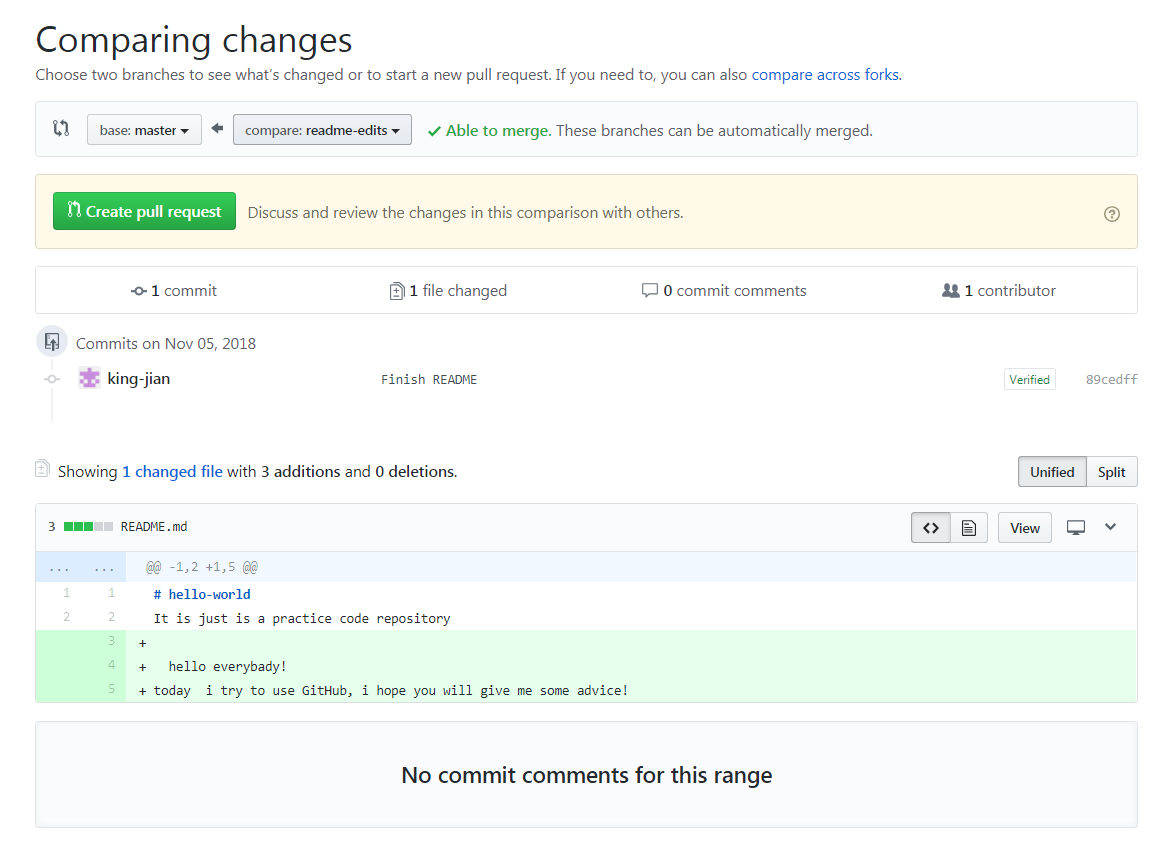Open the 1 commit tab

point(174,291)
